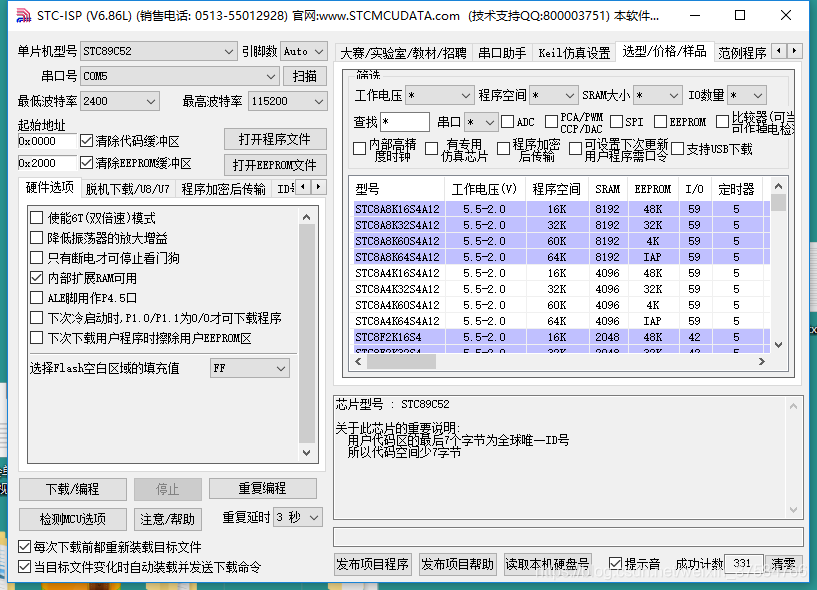The image size is (817, 590).
Task: Click 工作电压(V) column header
Action: [485, 189]
